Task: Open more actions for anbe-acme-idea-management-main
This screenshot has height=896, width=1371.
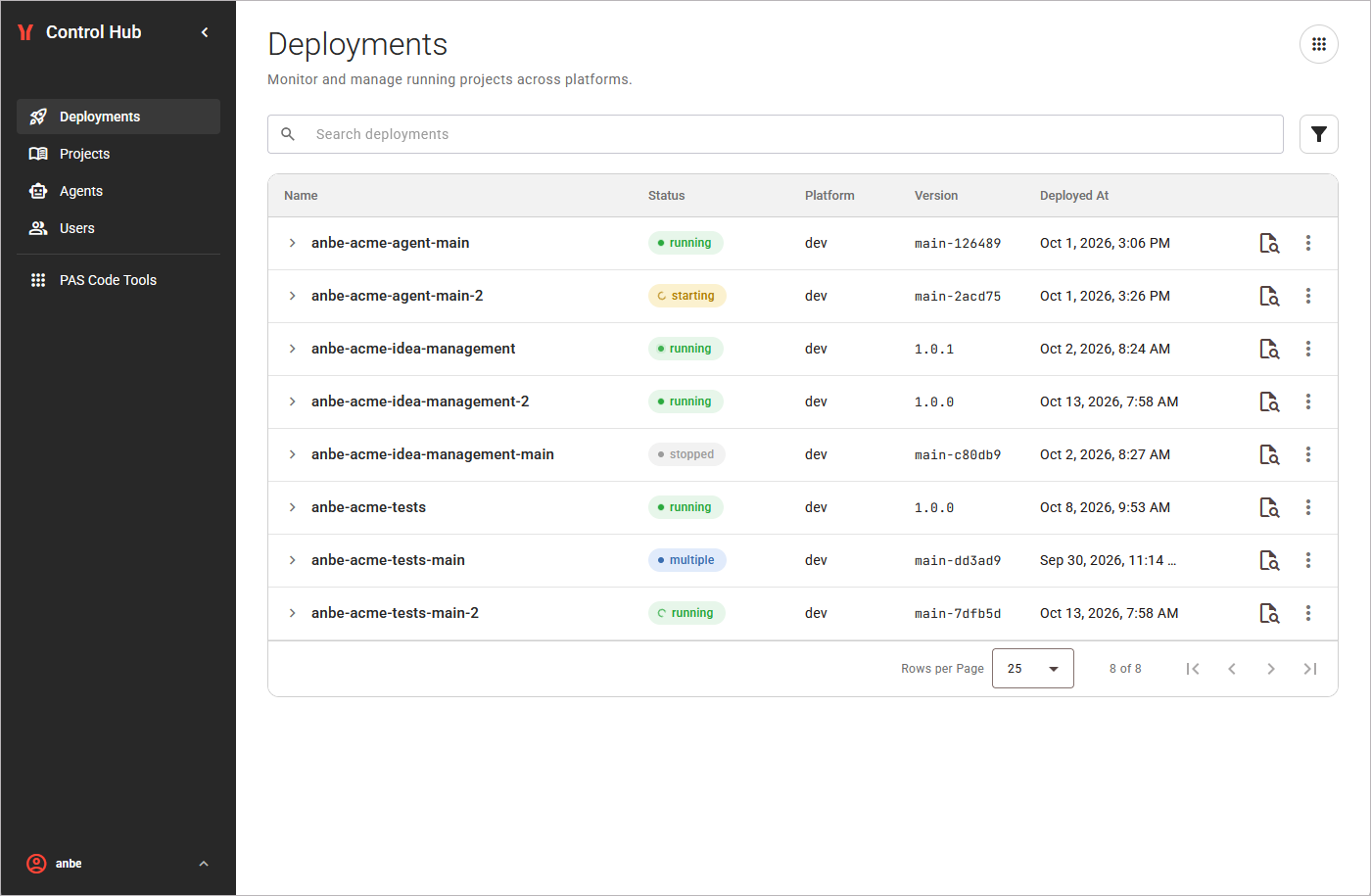Action: coord(1308,454)
